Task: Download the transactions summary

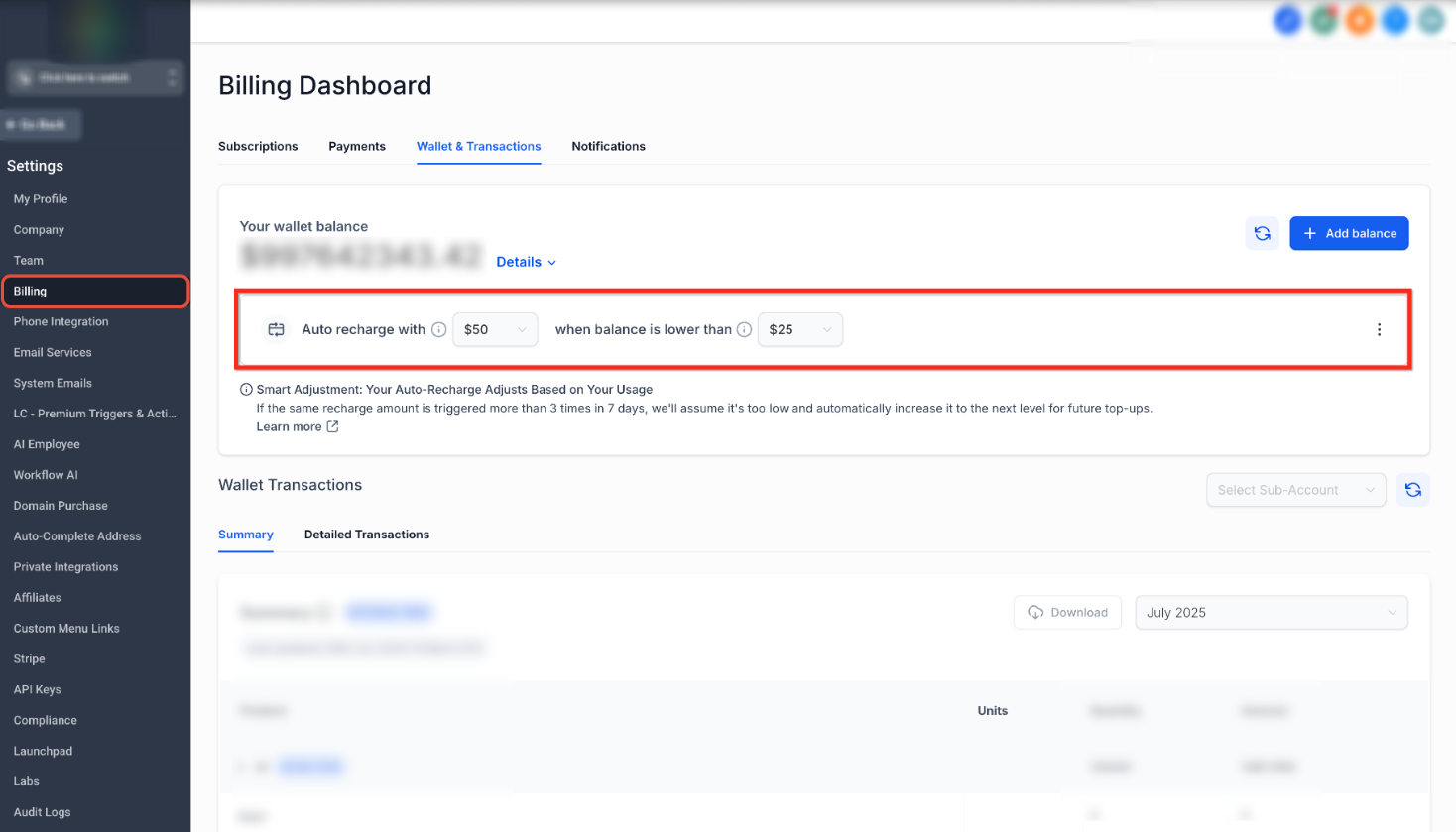Action: coord(1067,612)
